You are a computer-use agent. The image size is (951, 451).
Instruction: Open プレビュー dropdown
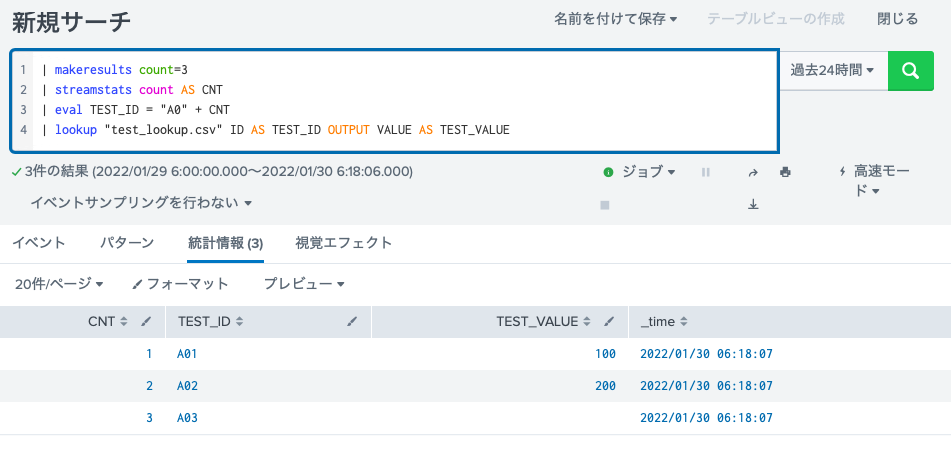click(x=304, y=284)
